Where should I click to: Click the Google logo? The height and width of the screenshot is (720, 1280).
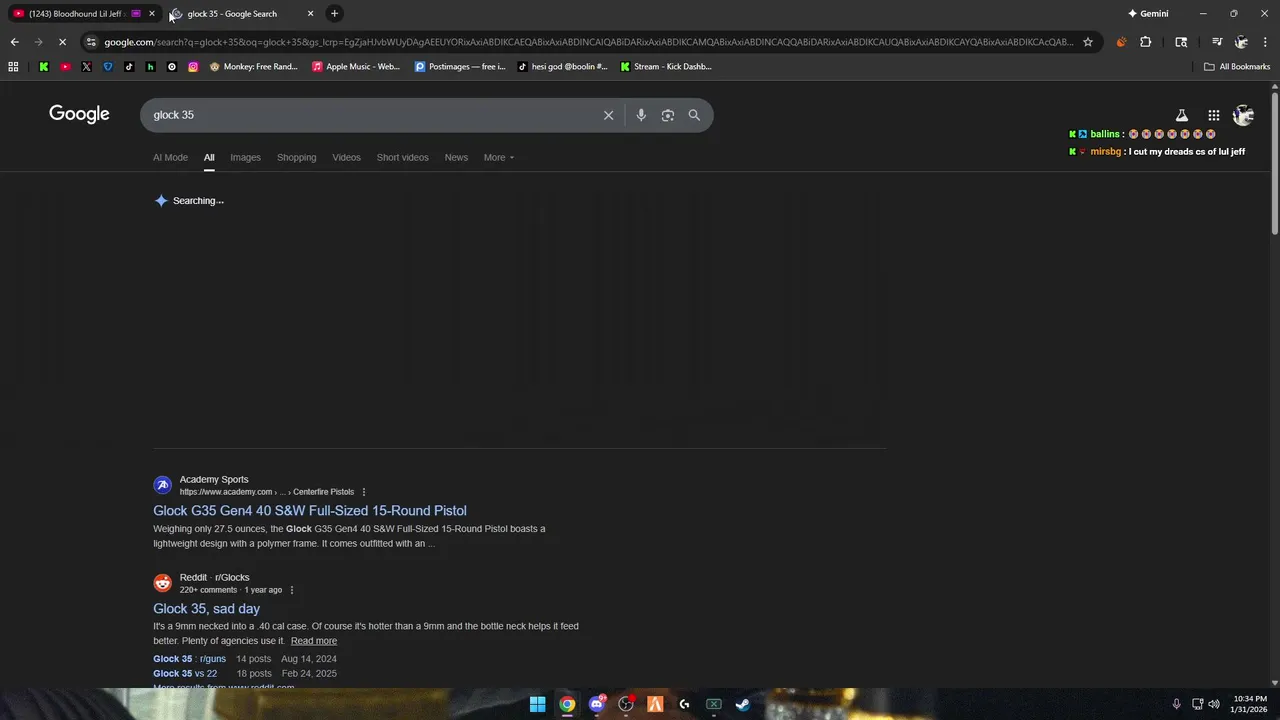(79, 114)
